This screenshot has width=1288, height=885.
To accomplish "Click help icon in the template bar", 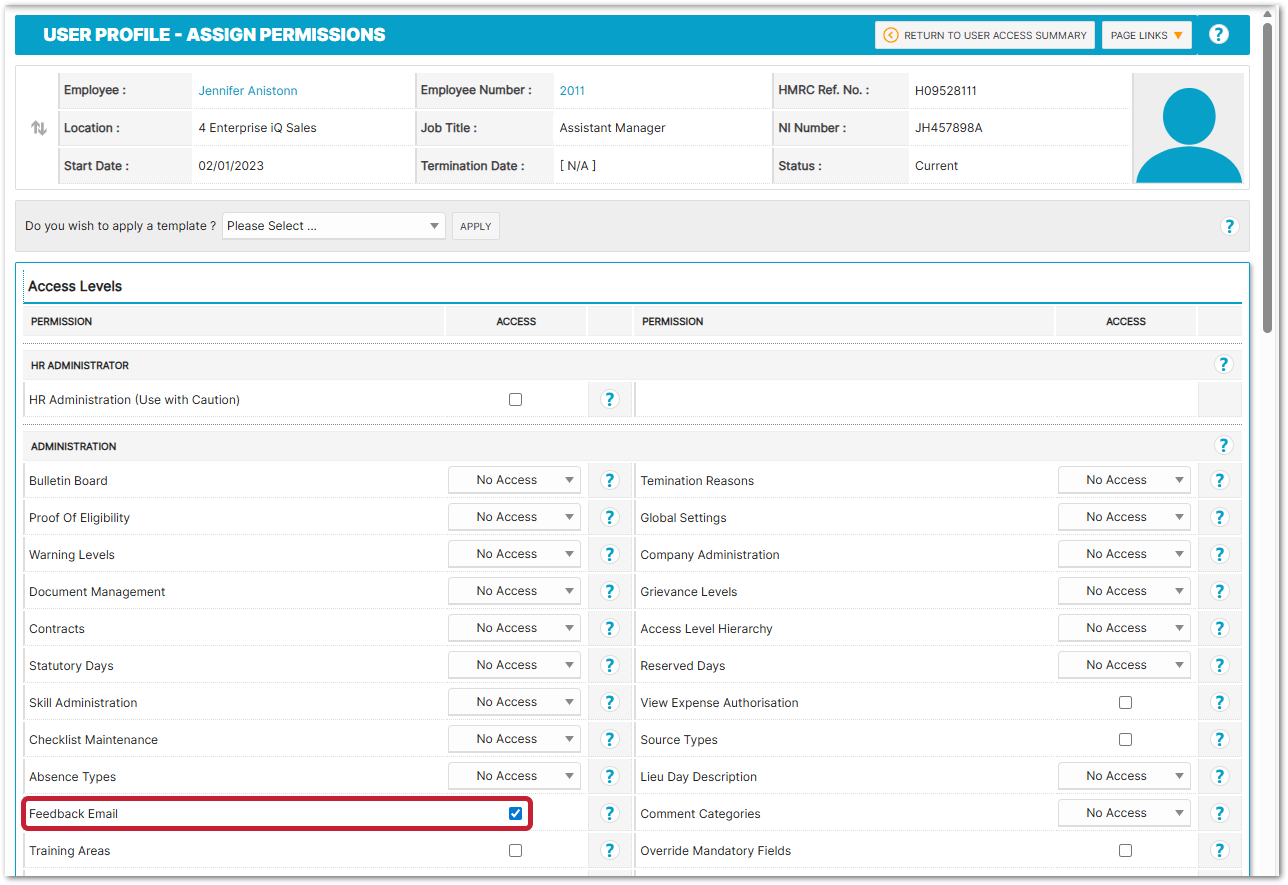I will [x=1229, y=226].
